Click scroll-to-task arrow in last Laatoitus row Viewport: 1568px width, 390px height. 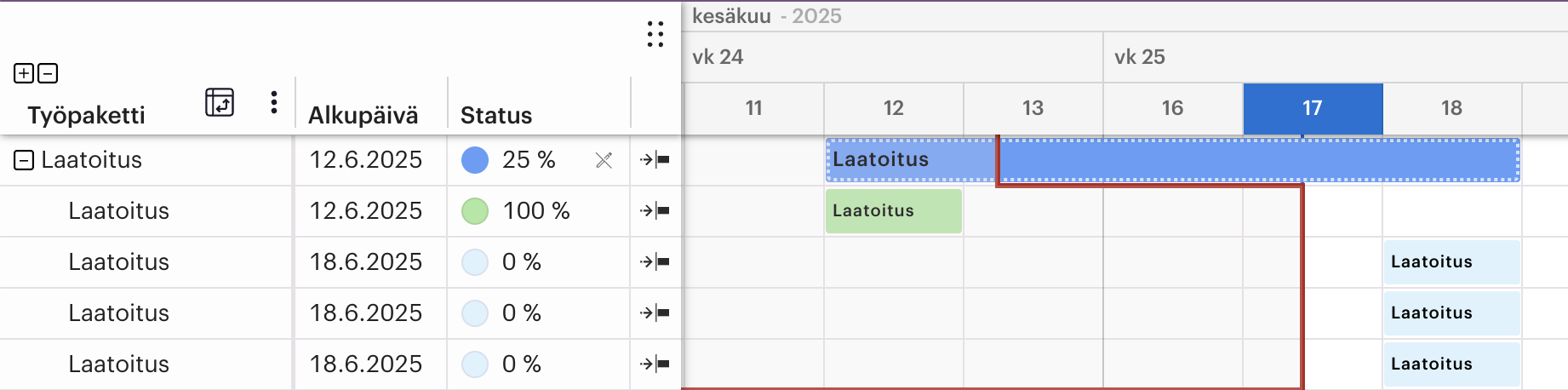click(x=655, y=364)
